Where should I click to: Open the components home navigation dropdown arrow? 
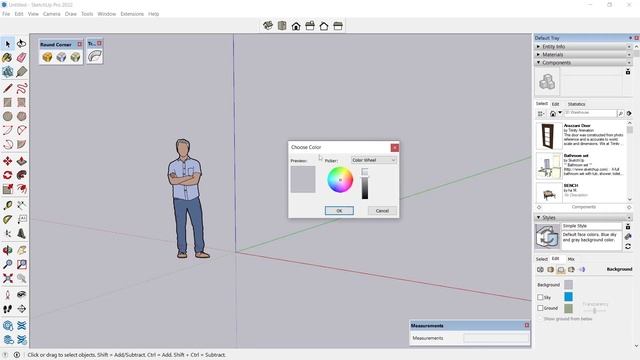pyautogui.click(x=560, y=113)
